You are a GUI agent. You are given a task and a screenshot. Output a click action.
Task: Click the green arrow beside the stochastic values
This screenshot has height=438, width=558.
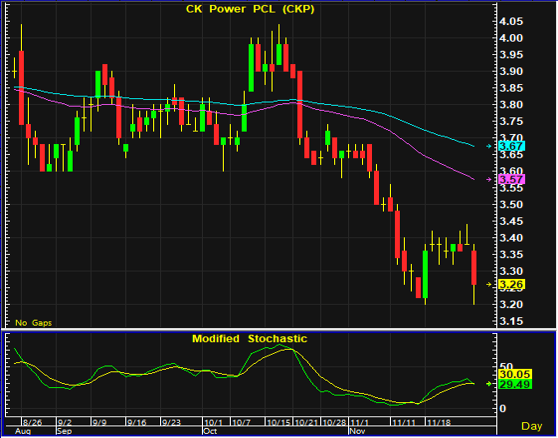click(x=489, y=384)
